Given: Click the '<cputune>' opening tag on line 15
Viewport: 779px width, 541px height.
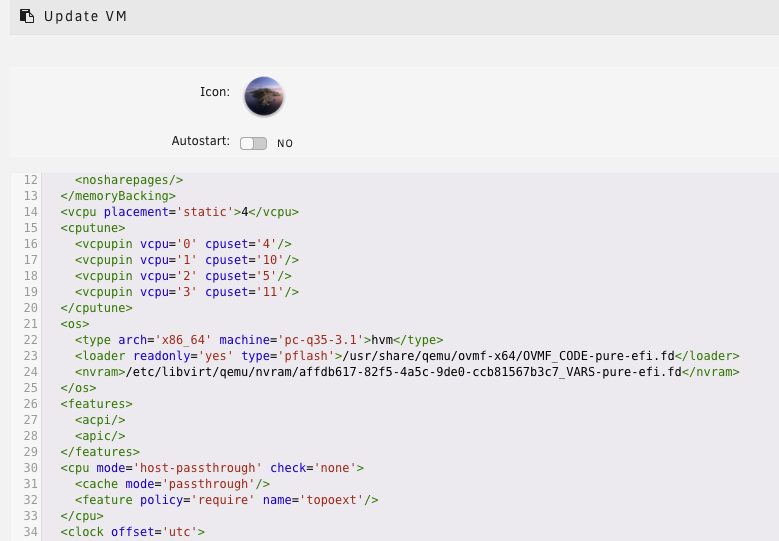Looking at the screenshot, I should [x=93, y=228].
